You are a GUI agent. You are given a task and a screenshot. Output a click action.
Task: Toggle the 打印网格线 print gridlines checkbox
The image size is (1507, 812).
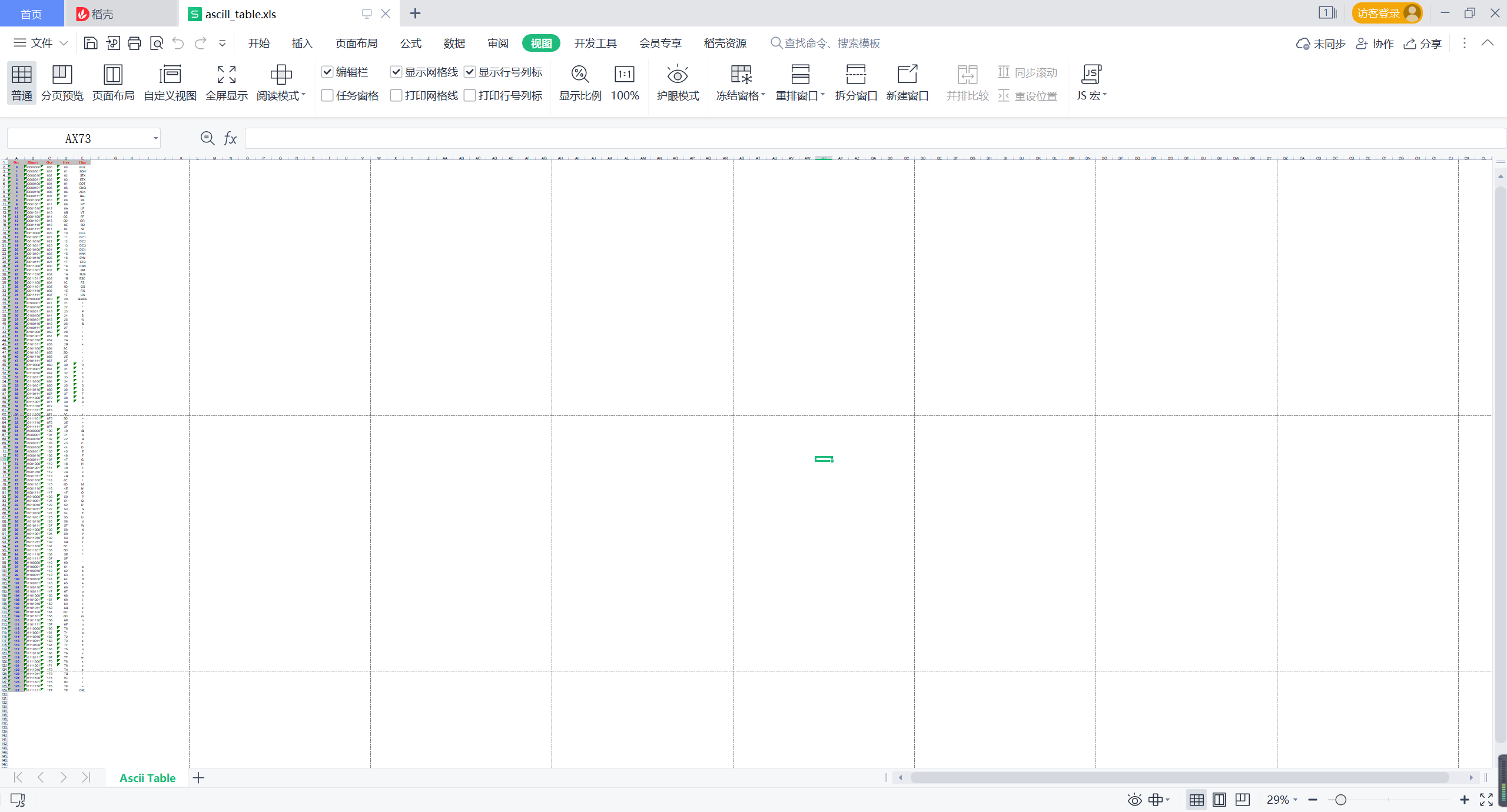click(x=396, y=95)
